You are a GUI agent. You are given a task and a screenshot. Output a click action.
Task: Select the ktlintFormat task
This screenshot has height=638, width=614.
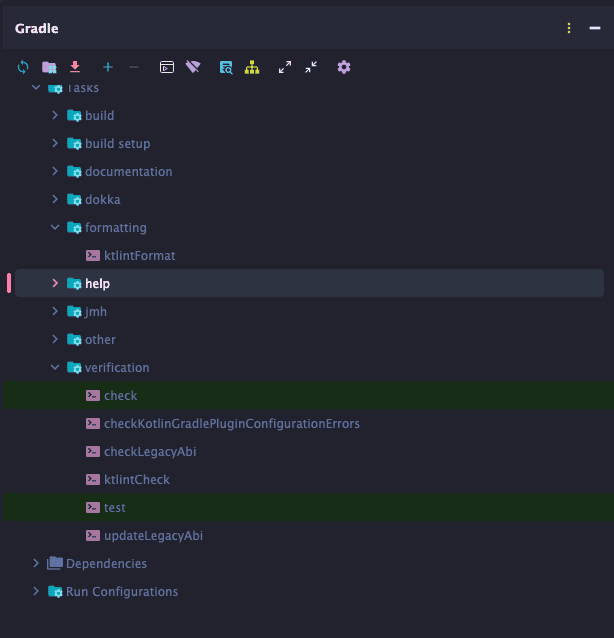pyautogui.click(x=139, y=256)
